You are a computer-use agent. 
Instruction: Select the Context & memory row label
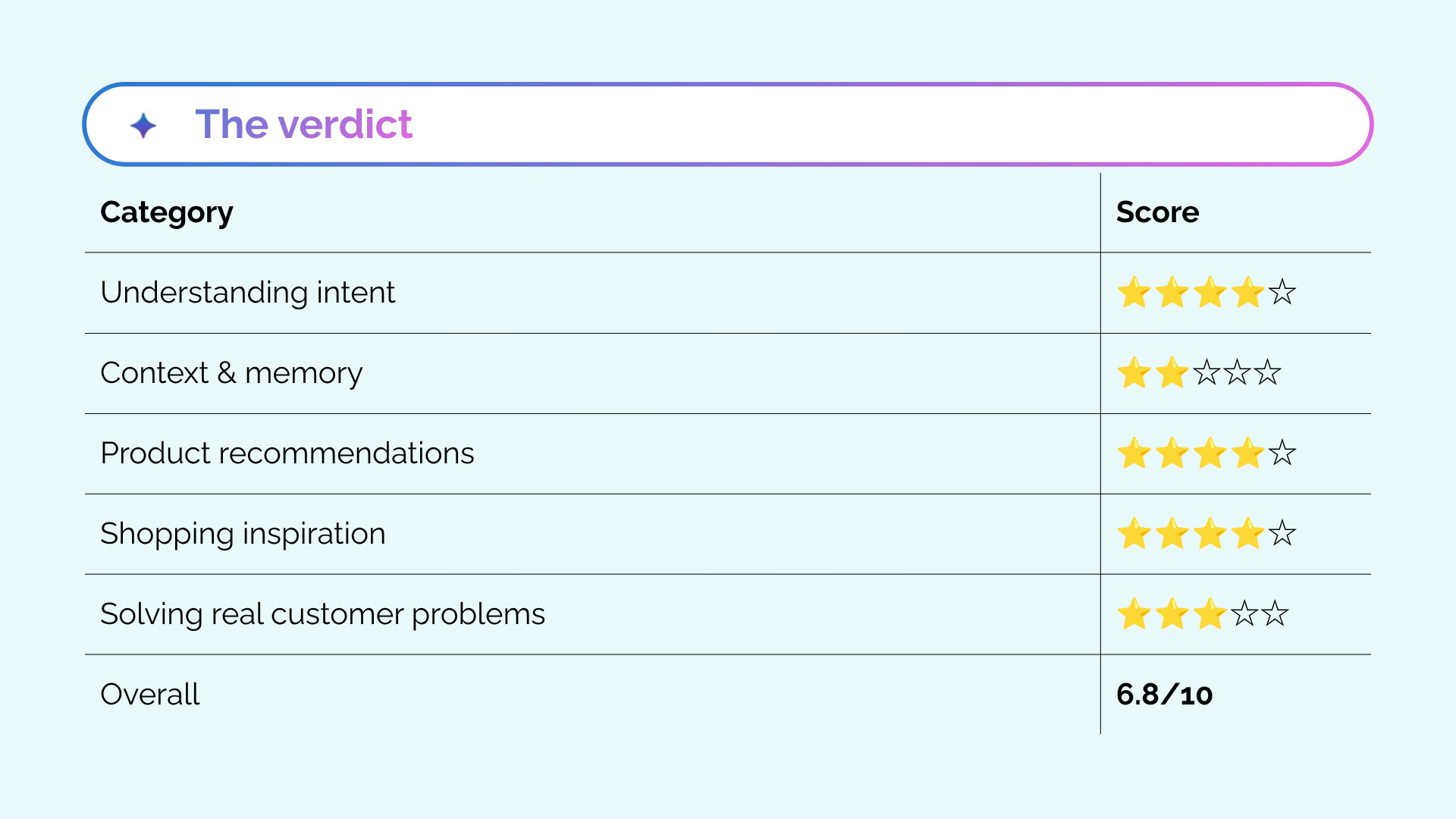pyautogui.click(x=231, y=373)
